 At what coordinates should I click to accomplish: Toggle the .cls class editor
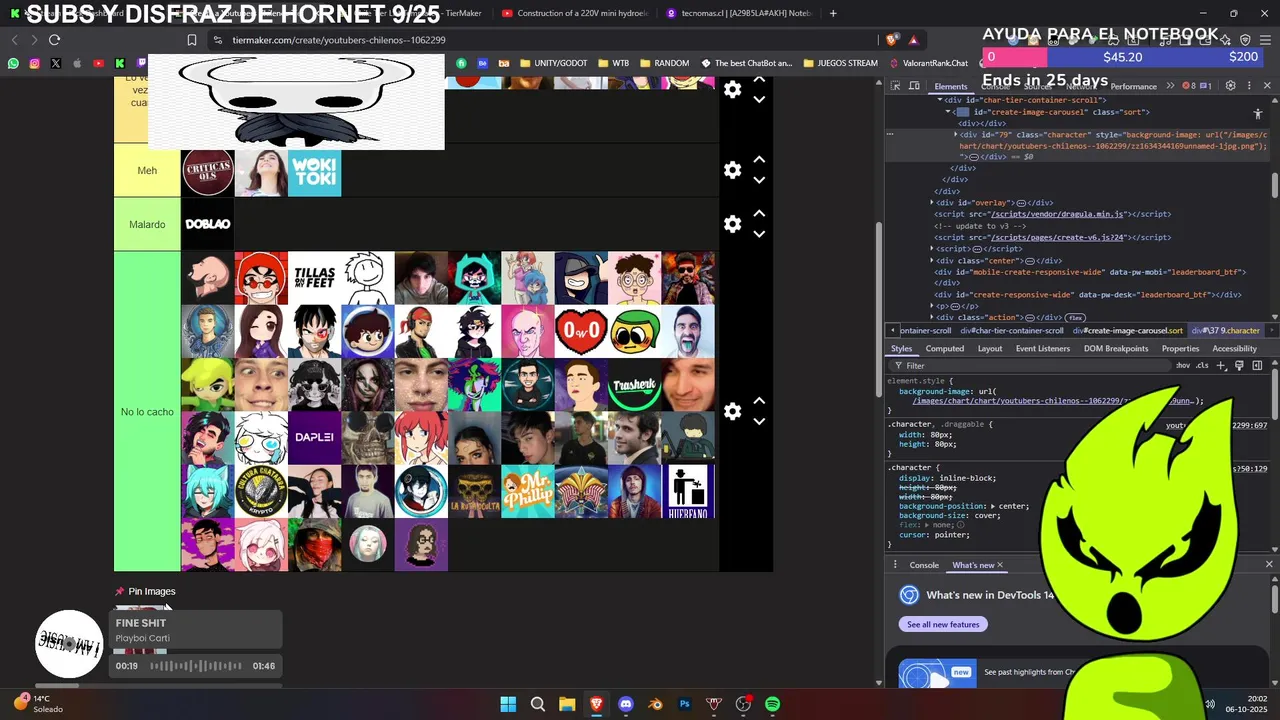(1203, 366)
